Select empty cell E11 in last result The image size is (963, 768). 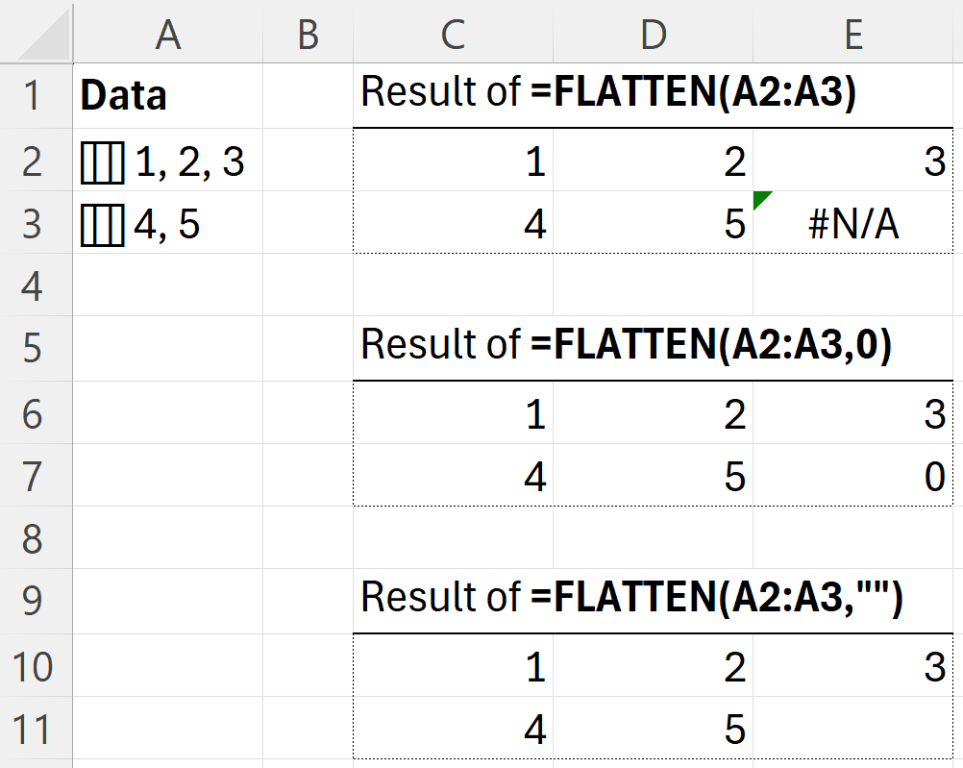point(854,729)
